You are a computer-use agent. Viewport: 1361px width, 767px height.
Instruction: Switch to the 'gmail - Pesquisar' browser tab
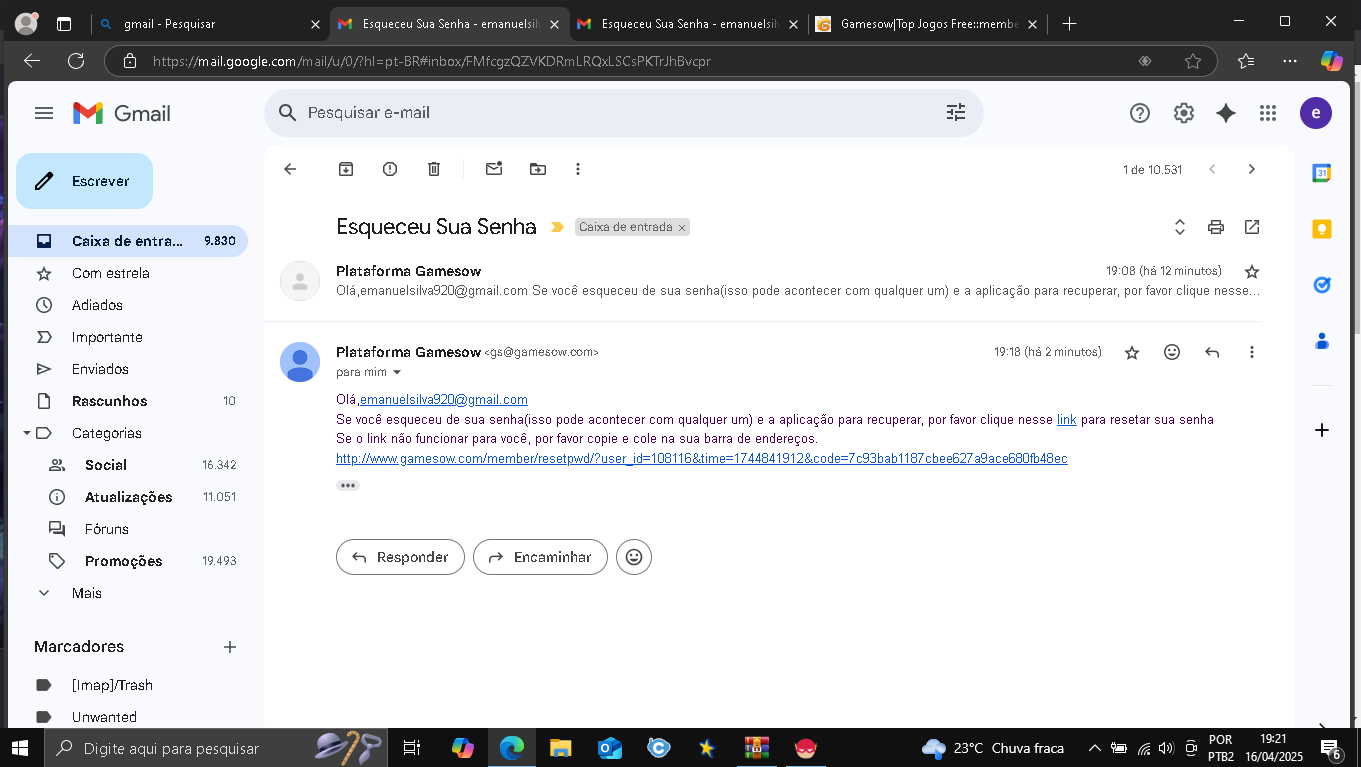(210, 23)
